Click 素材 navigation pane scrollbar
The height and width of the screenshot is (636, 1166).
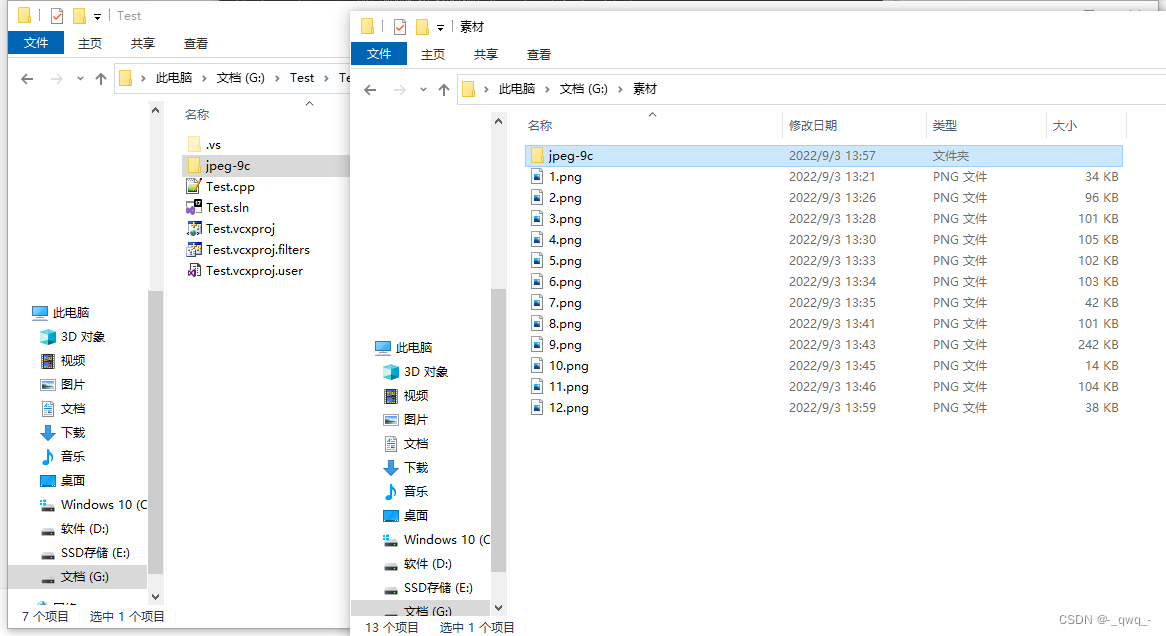[498, 430]
